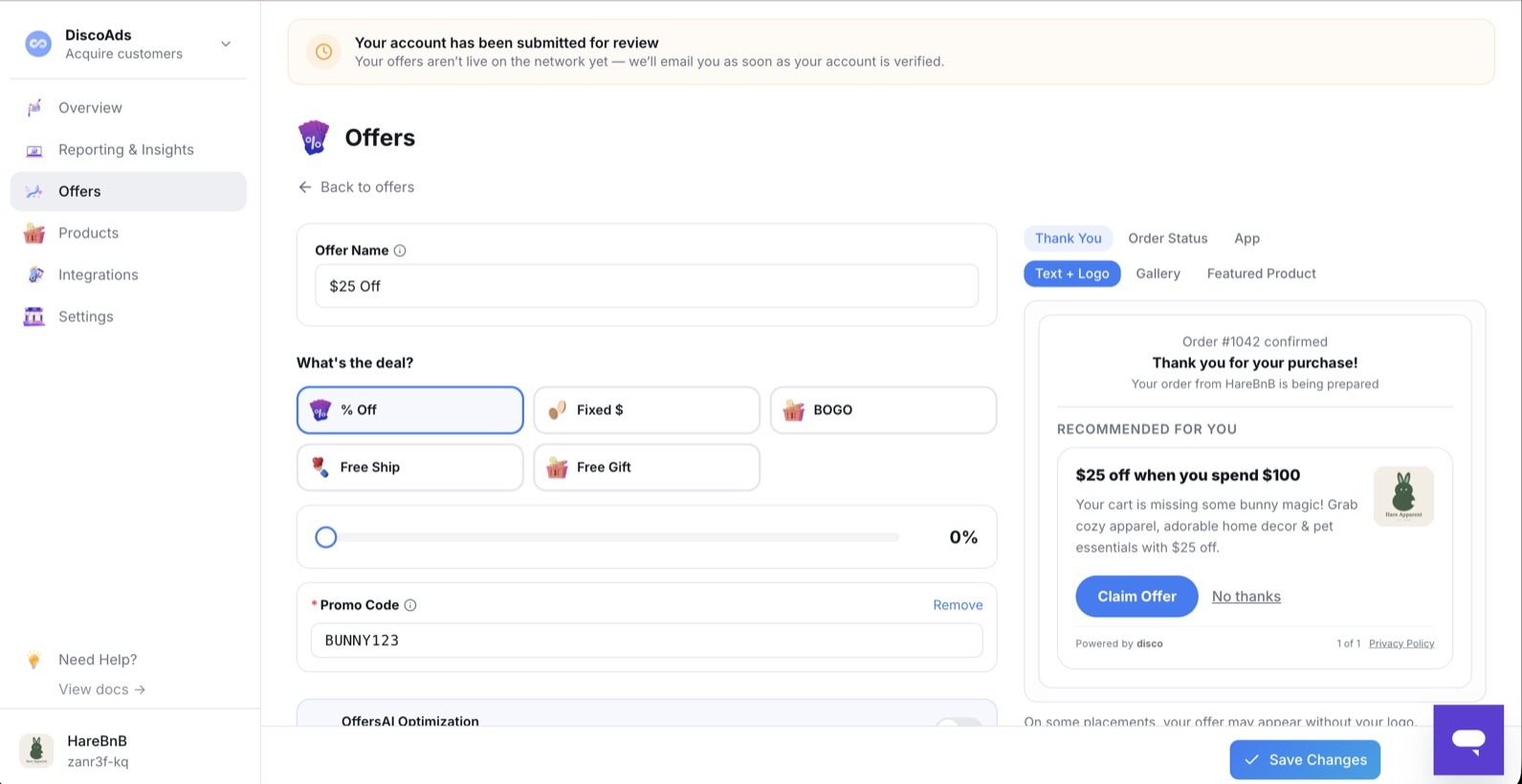Click the Overview sidebar icon
The height and width of the screenshot is (784, 1522).
(34, 108)
